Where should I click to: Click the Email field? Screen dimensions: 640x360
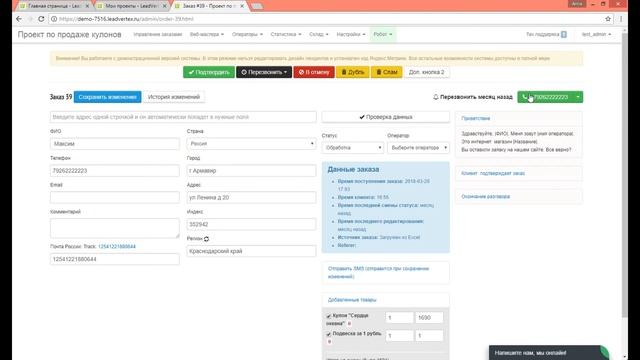pos(115,198)
